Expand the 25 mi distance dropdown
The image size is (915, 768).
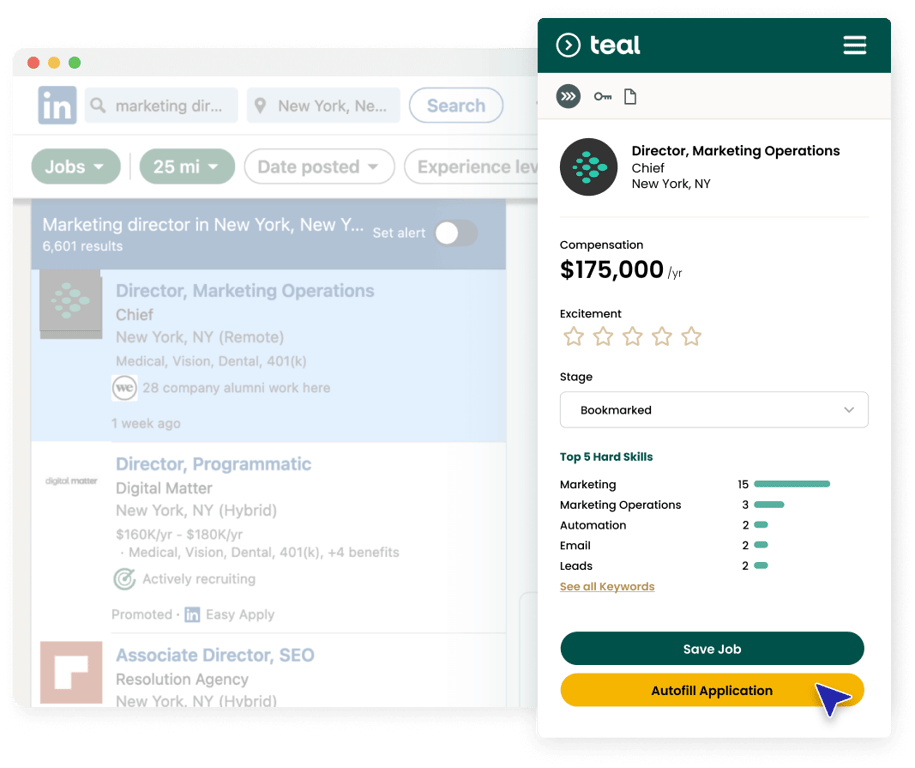[x=187, y=166]
